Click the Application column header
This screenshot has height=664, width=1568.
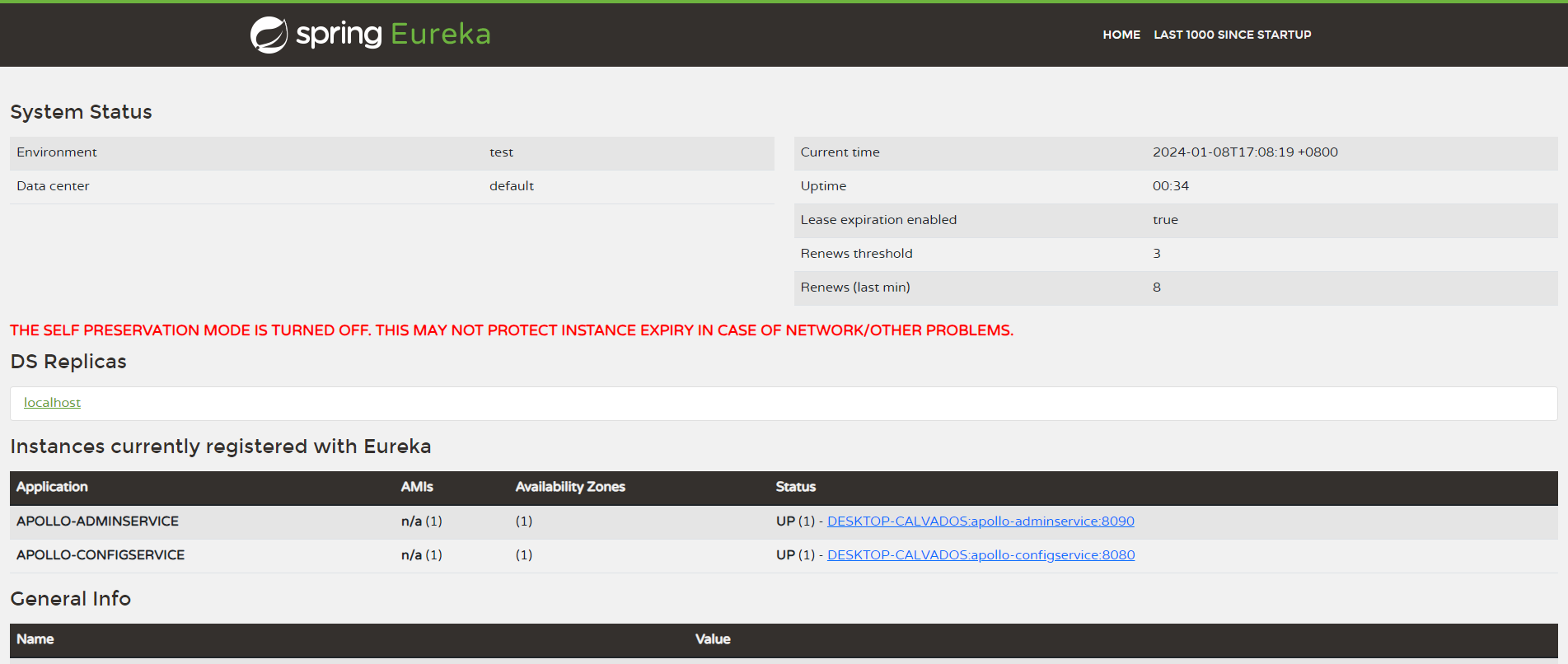52,487
